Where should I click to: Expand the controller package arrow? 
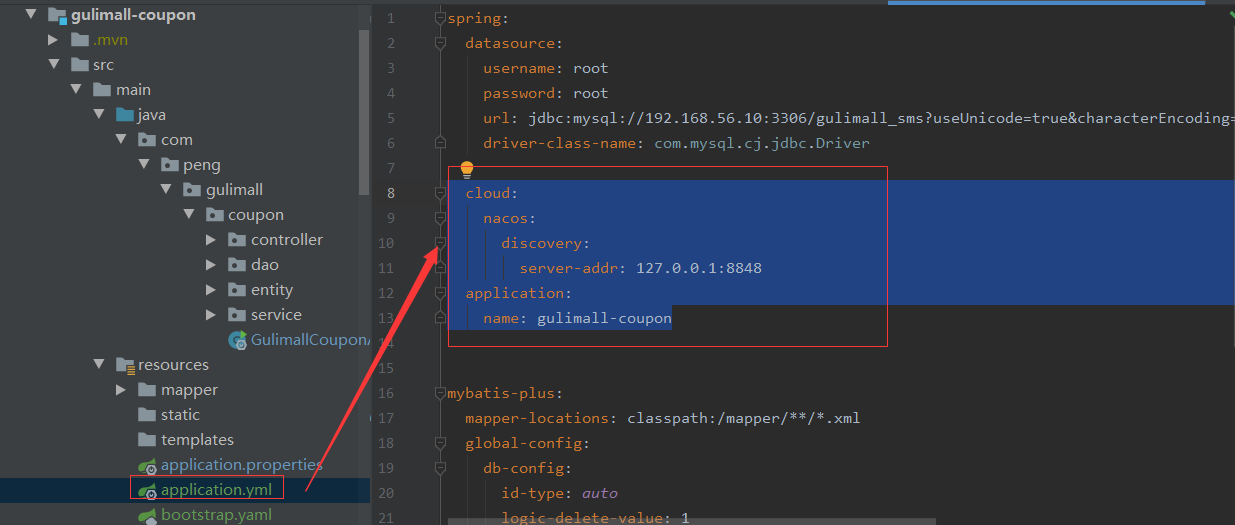[210, 240]
